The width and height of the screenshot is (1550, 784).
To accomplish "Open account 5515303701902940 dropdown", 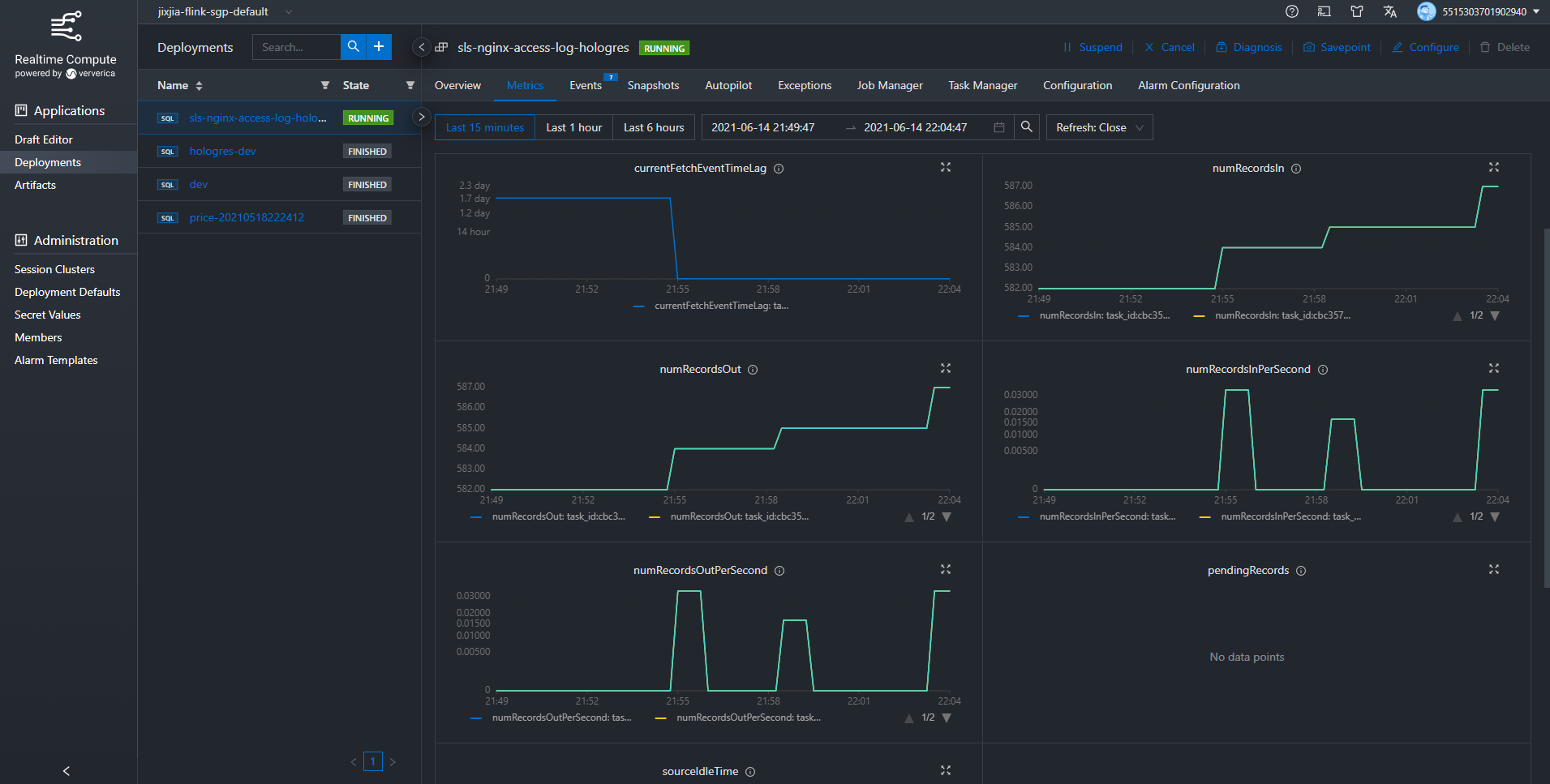I will click(x=1491, y=11).
